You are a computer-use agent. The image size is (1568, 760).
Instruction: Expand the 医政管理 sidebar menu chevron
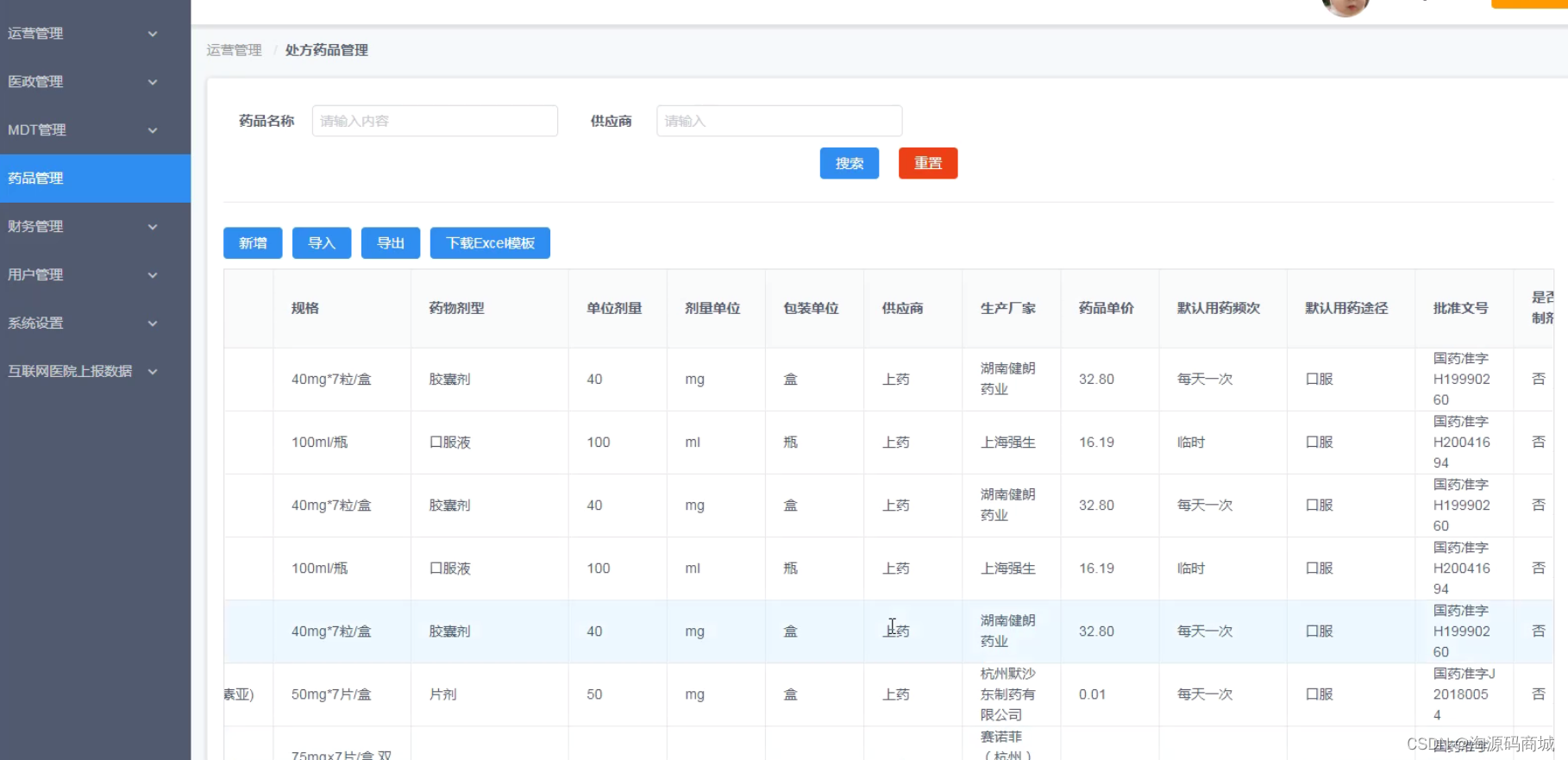pyautogui.click(x=153, y=82)
